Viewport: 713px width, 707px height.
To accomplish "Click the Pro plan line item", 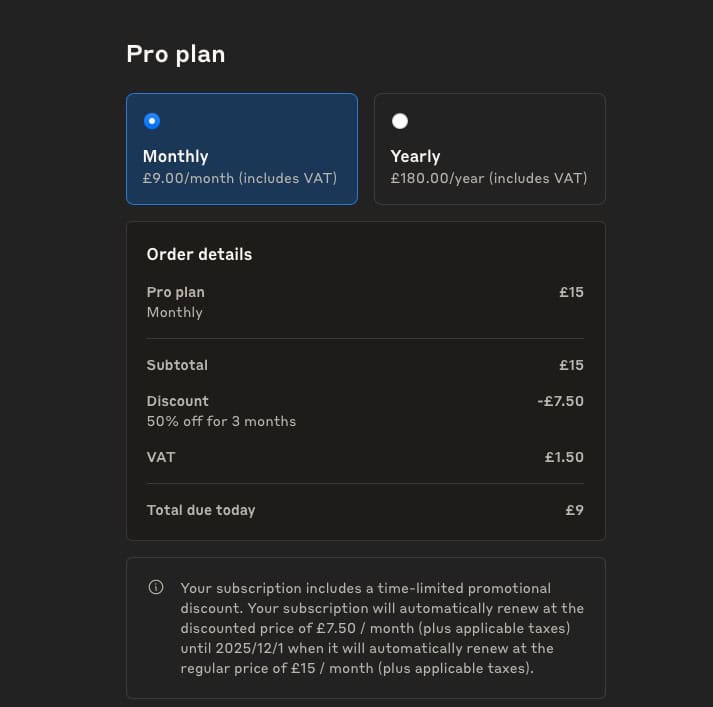I will tap(175, 292).
